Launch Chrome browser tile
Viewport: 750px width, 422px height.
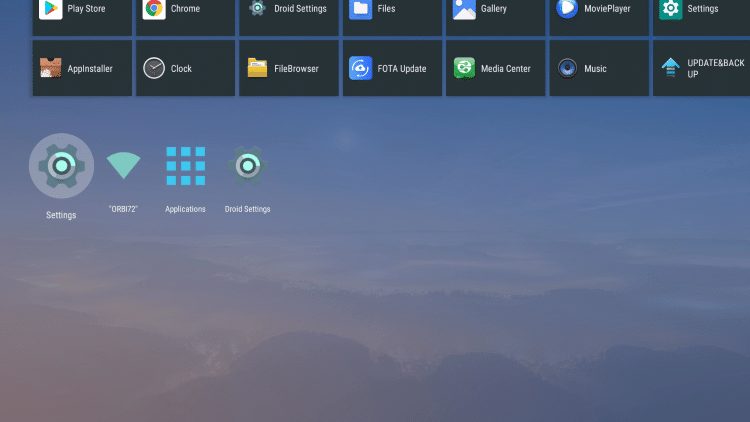click(x=186, y=17)
